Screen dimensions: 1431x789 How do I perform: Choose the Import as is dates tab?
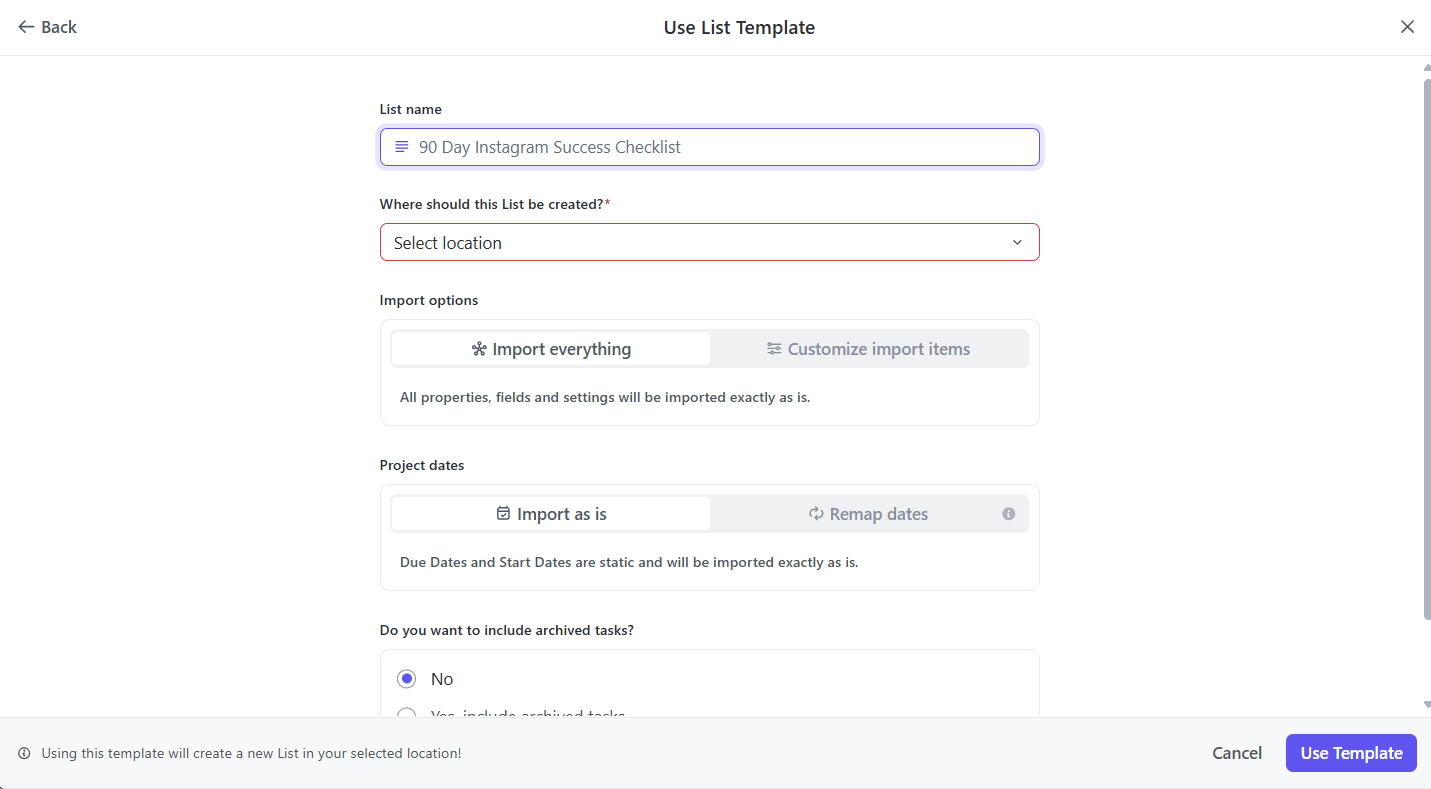tap(551, 514)
